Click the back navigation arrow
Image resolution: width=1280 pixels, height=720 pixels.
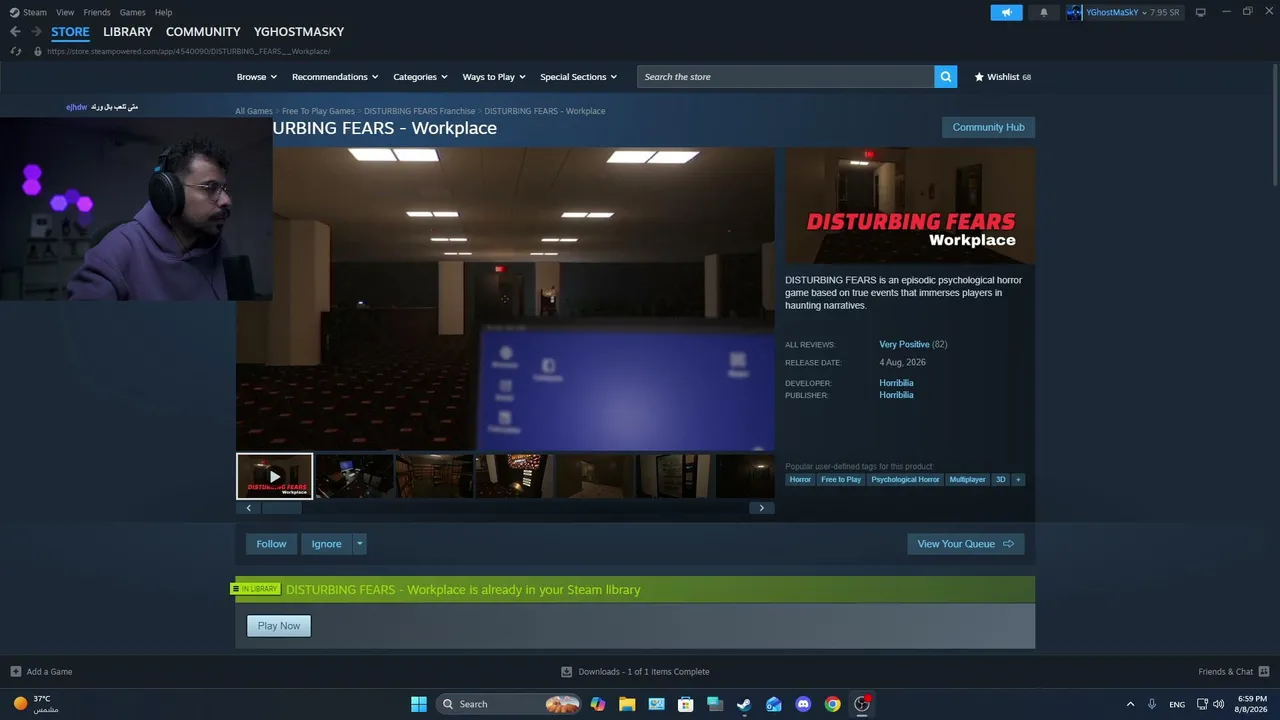15,32
